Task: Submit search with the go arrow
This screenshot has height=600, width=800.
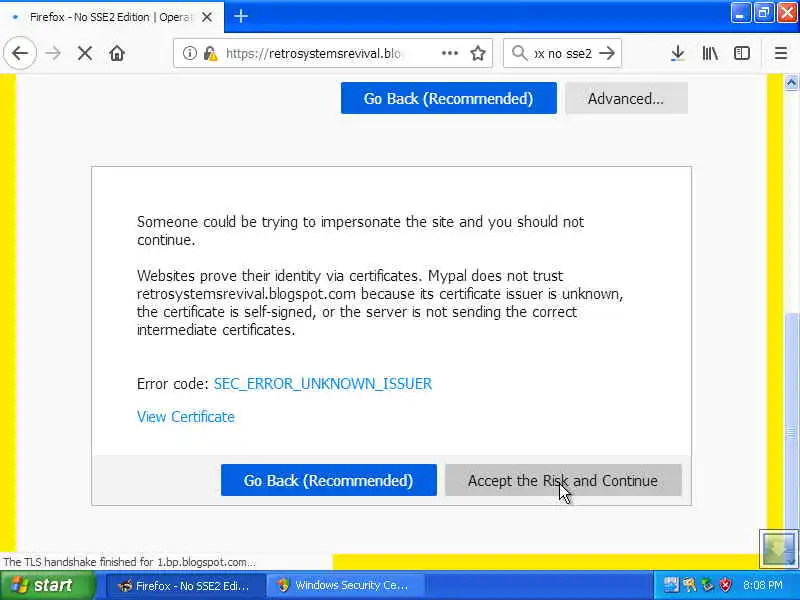Action: 607,53
